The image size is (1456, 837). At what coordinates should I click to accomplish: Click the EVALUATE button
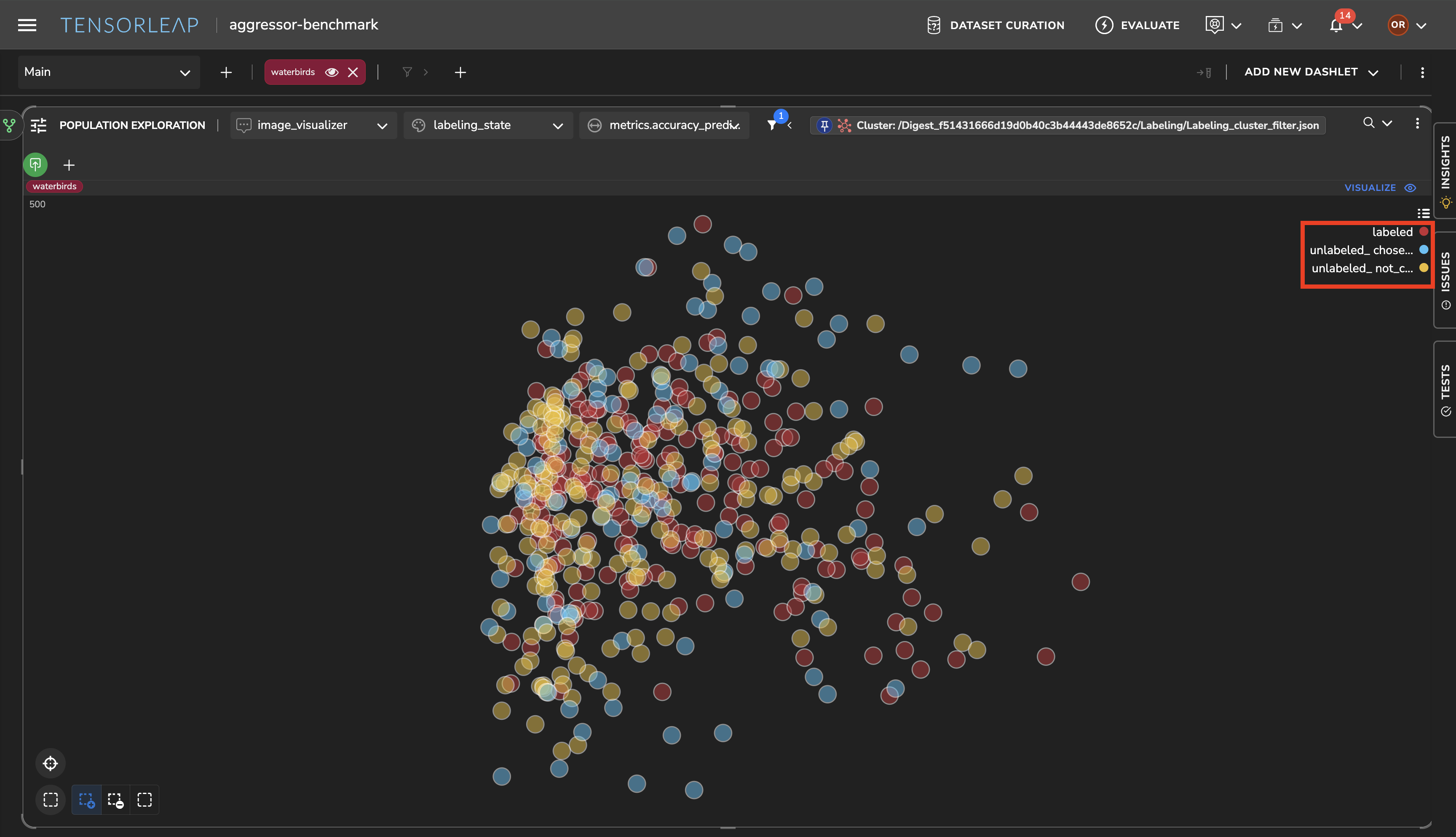[1137, 25]
